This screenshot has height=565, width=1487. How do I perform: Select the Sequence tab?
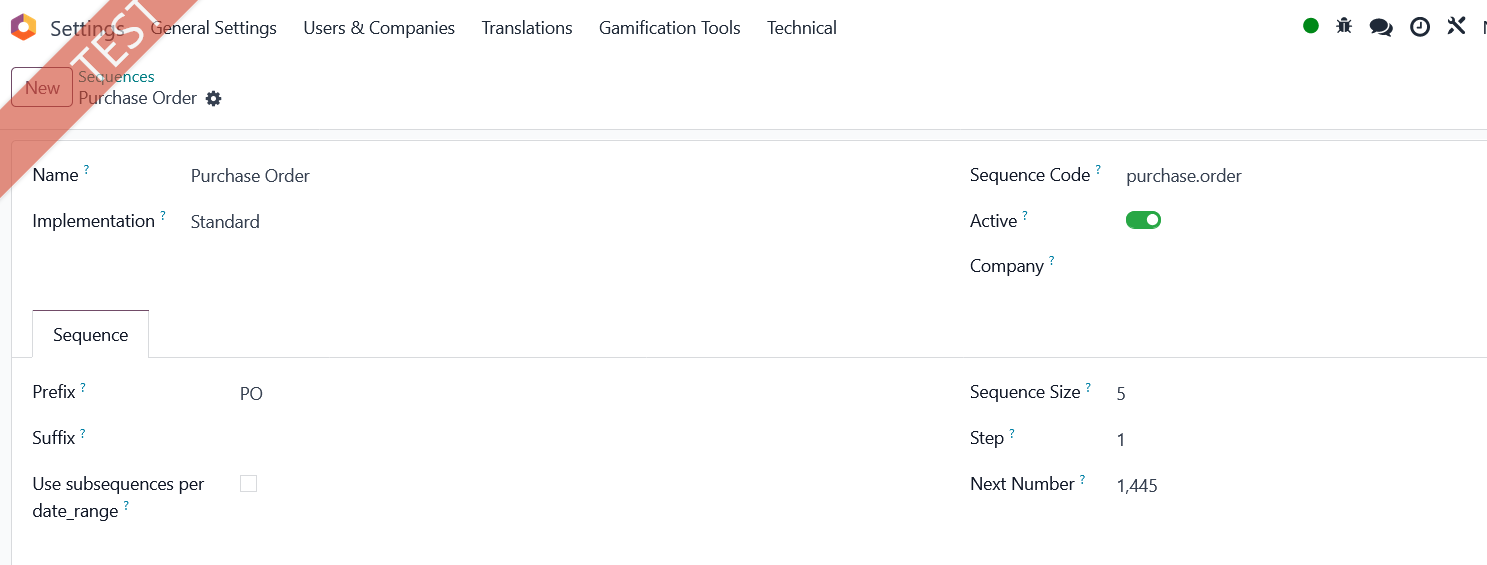click(91, 335)
